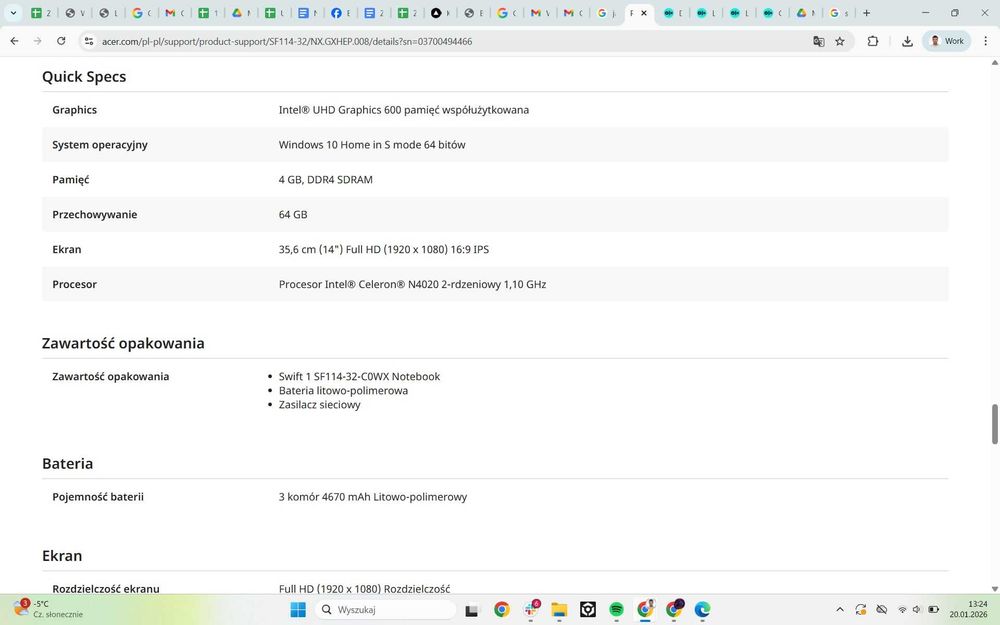Bookmark this page with the star icon
Screen dimensions: 1000x625
(840, 41)
